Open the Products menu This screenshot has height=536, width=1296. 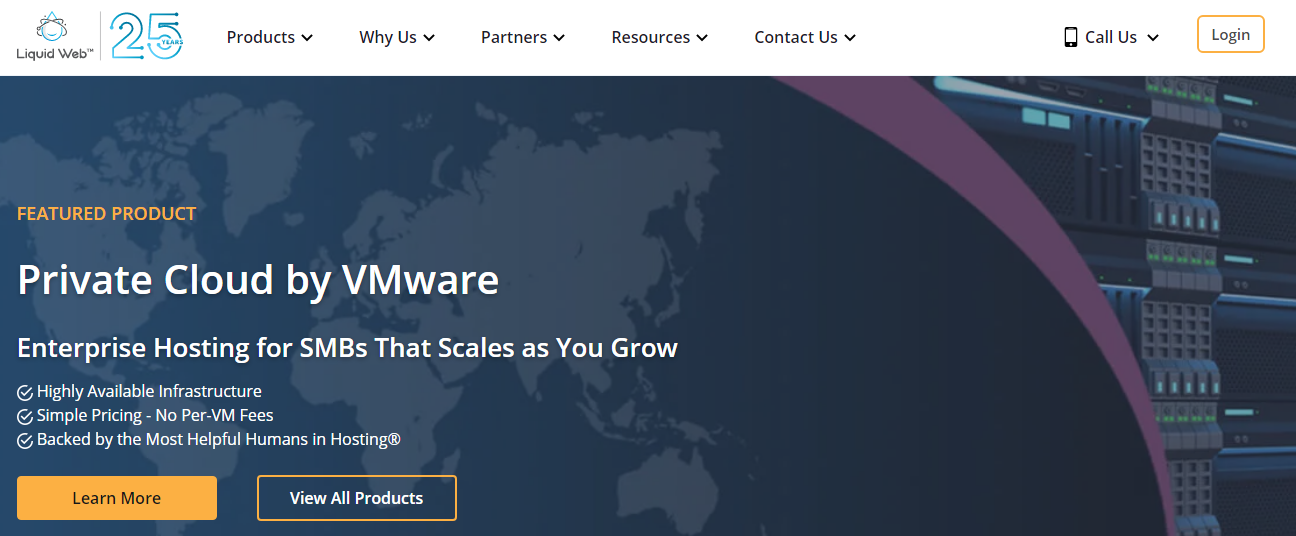[x=270, y=37]
